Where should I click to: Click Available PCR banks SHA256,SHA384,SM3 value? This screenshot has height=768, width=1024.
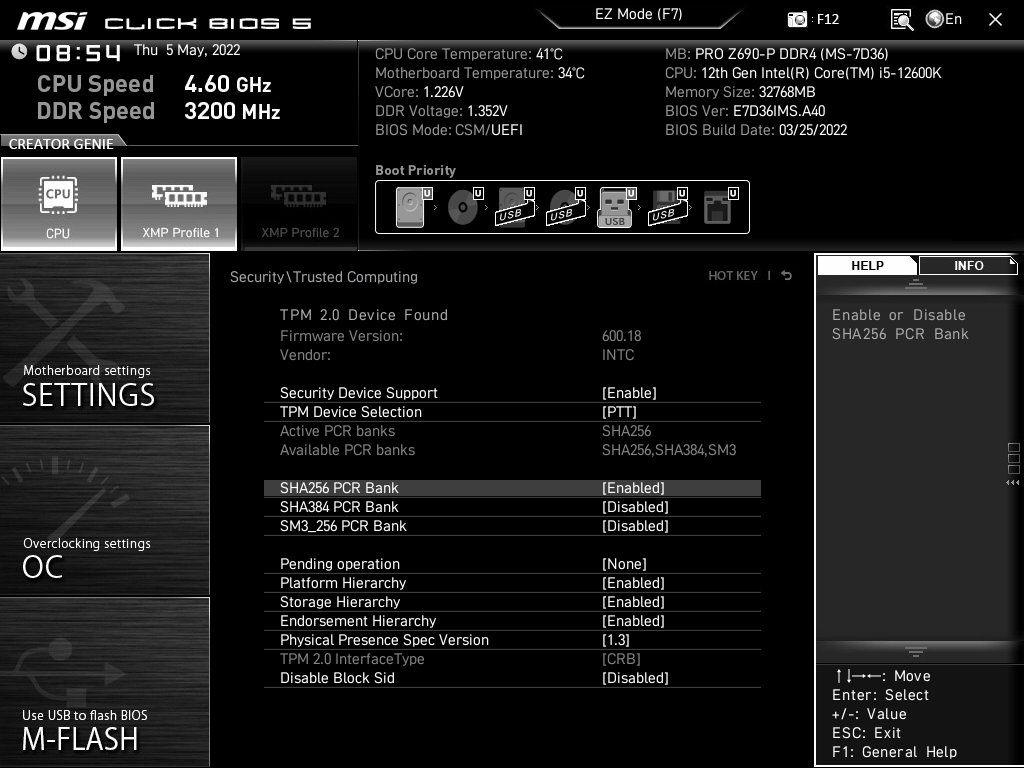669,450
